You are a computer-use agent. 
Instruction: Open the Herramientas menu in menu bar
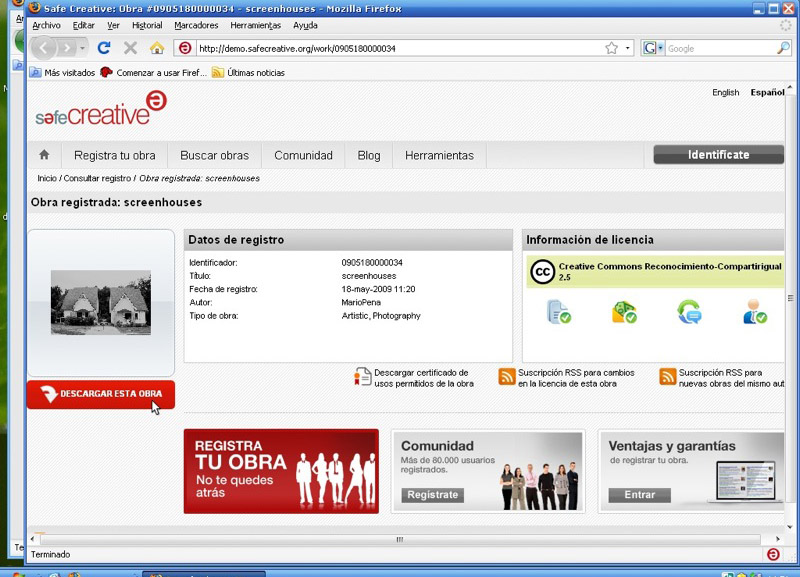[x=255, y=25]
